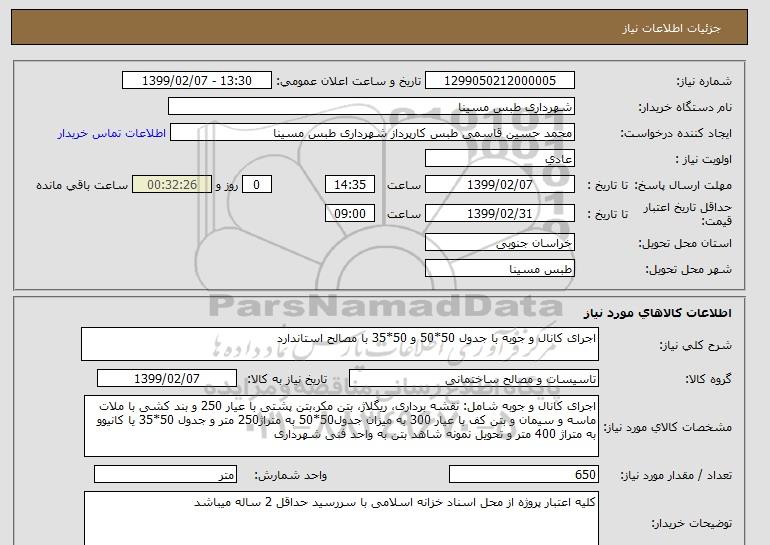This screenshot has width=770, height=545.
Task: Click the response deadline date 1399/02/07
Action: (499, 185)
